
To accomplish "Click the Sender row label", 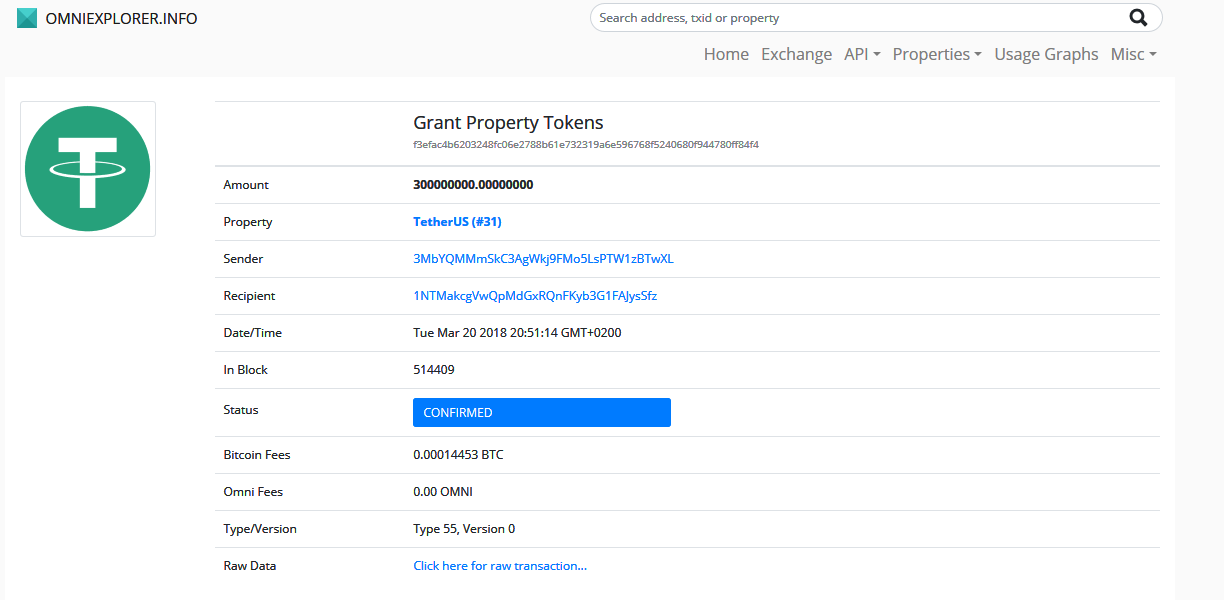I will (x=243, y=259).
